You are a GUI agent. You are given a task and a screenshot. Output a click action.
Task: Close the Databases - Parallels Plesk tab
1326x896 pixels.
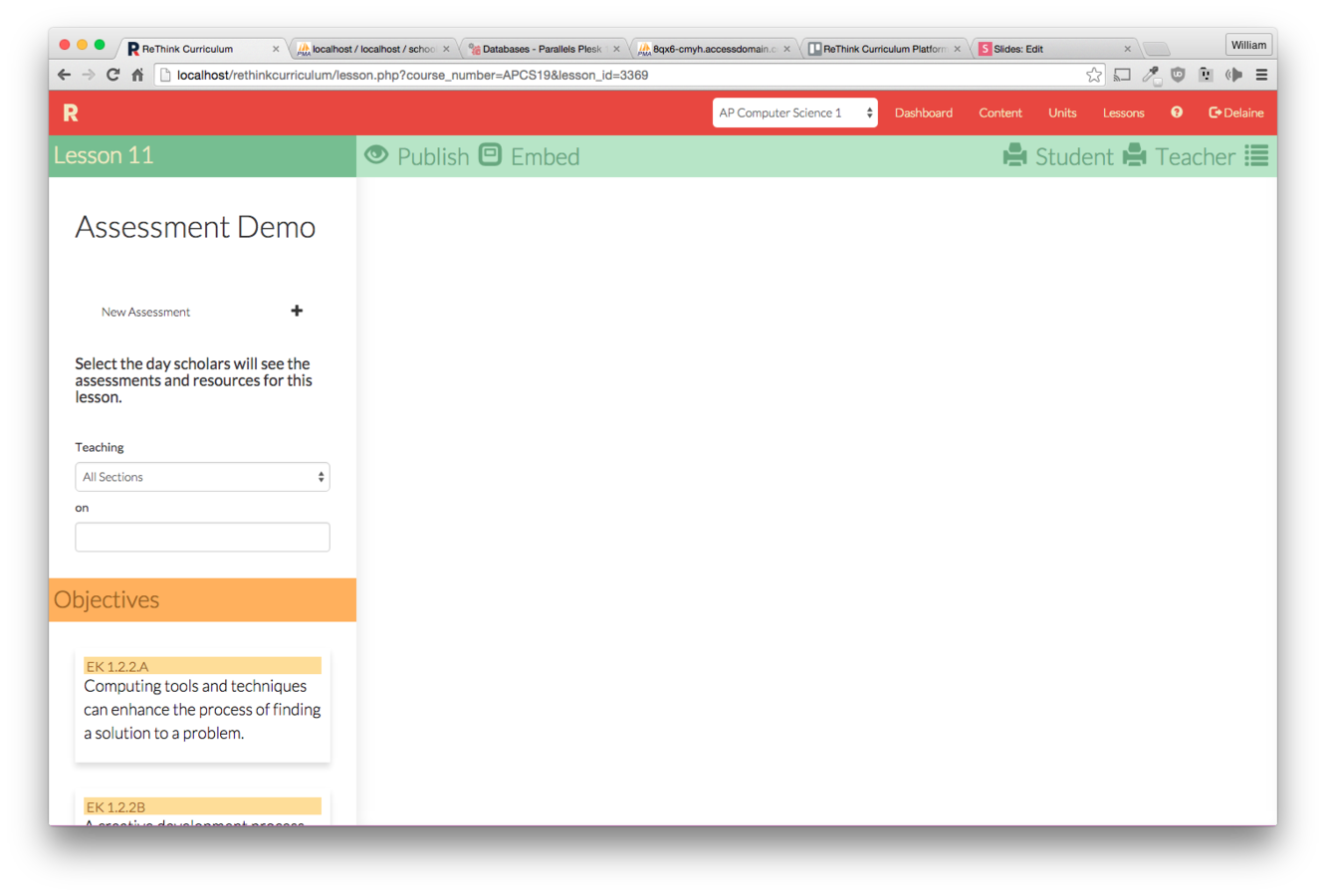616,49
